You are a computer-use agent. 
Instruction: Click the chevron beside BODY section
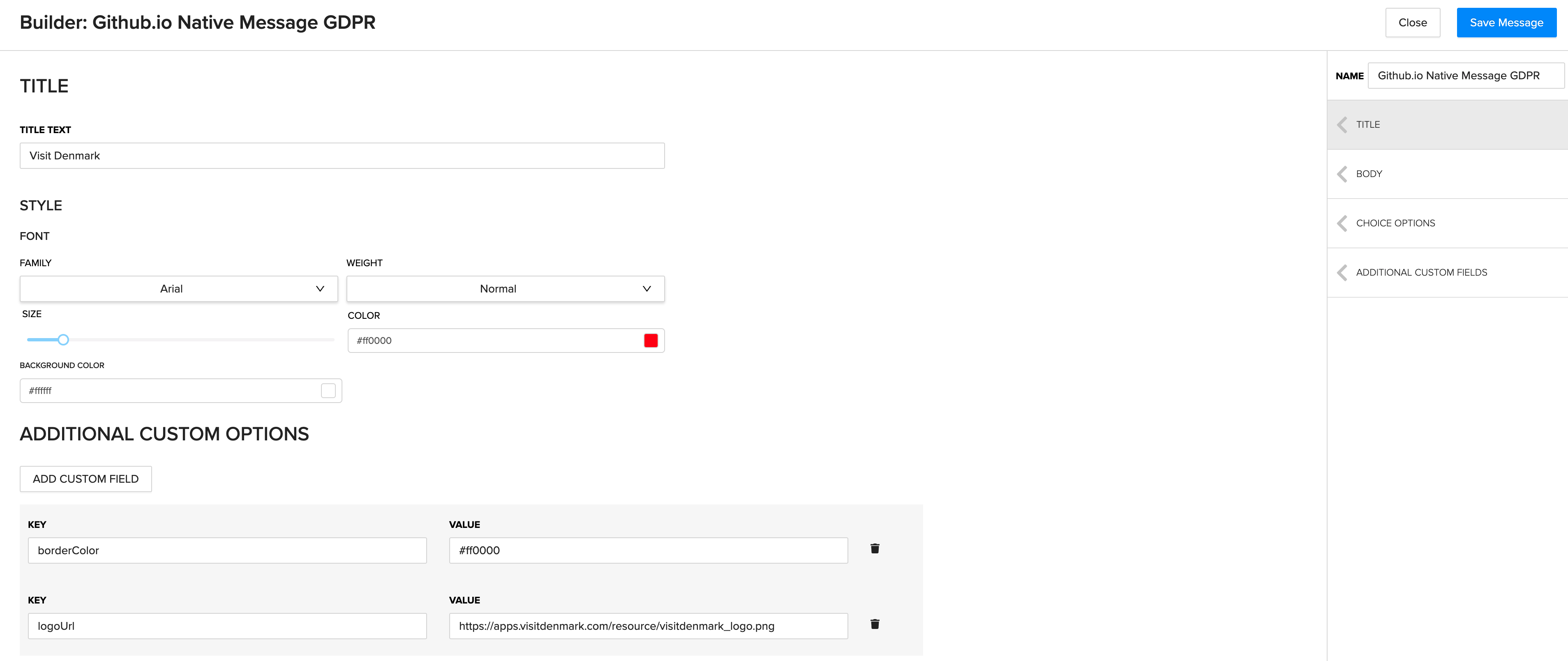[1342, 173]
